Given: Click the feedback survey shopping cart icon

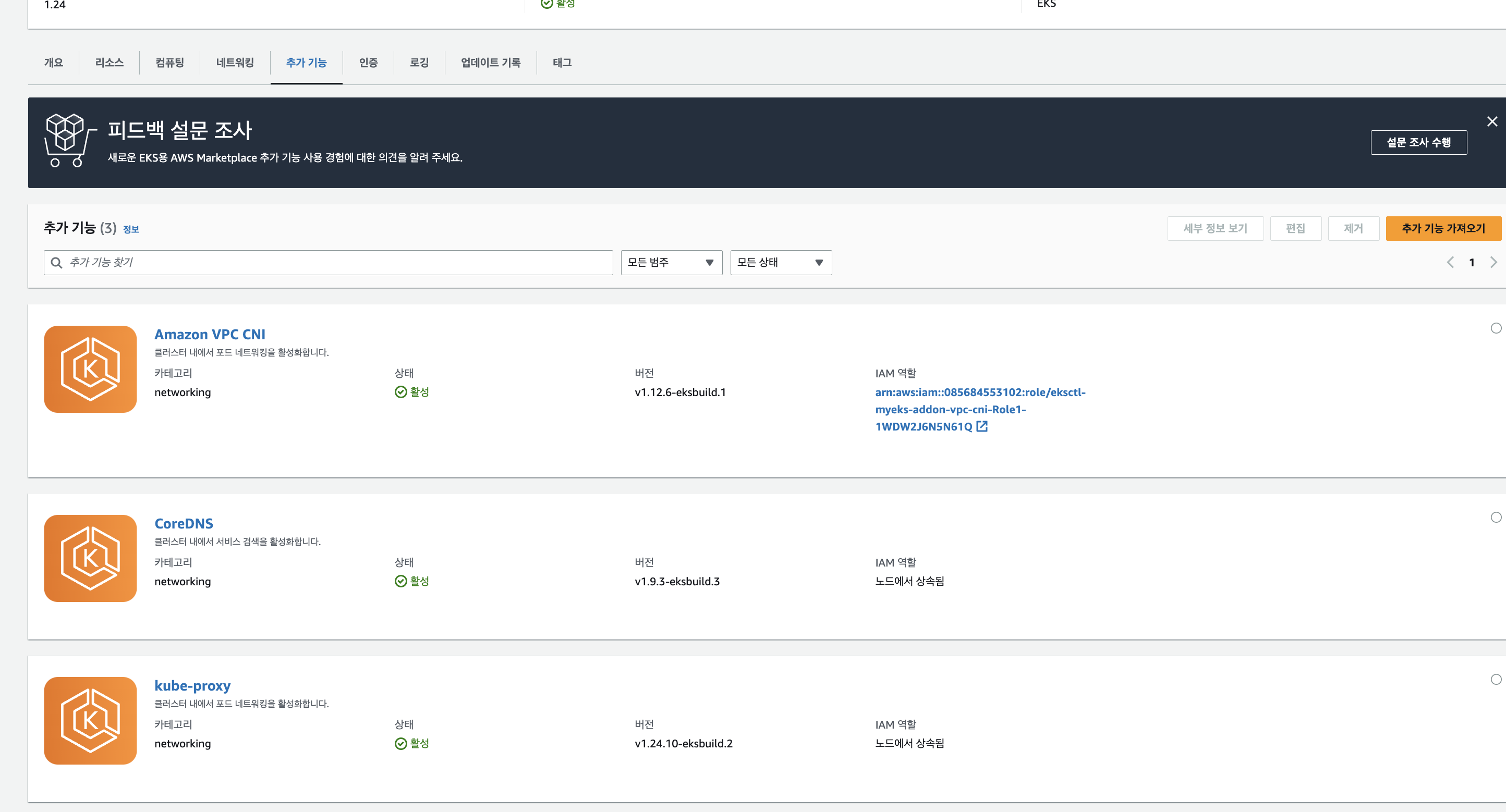Looking at the screenshot, I should [x=69, y=141].
